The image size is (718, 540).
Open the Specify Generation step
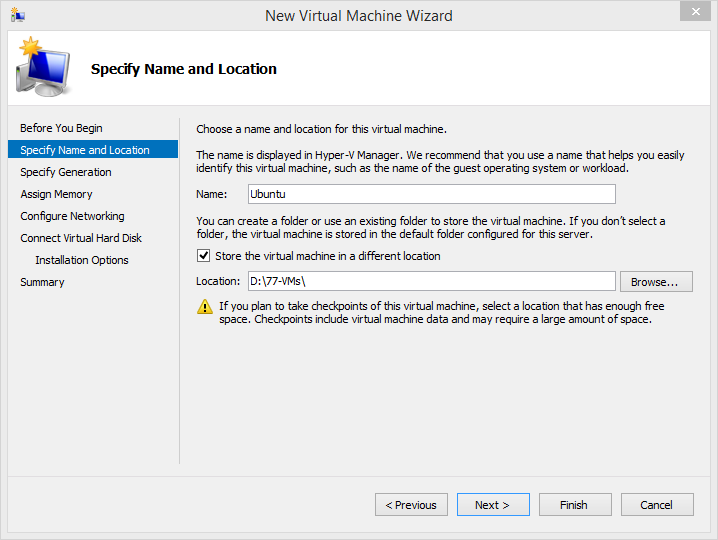[66, 172]
